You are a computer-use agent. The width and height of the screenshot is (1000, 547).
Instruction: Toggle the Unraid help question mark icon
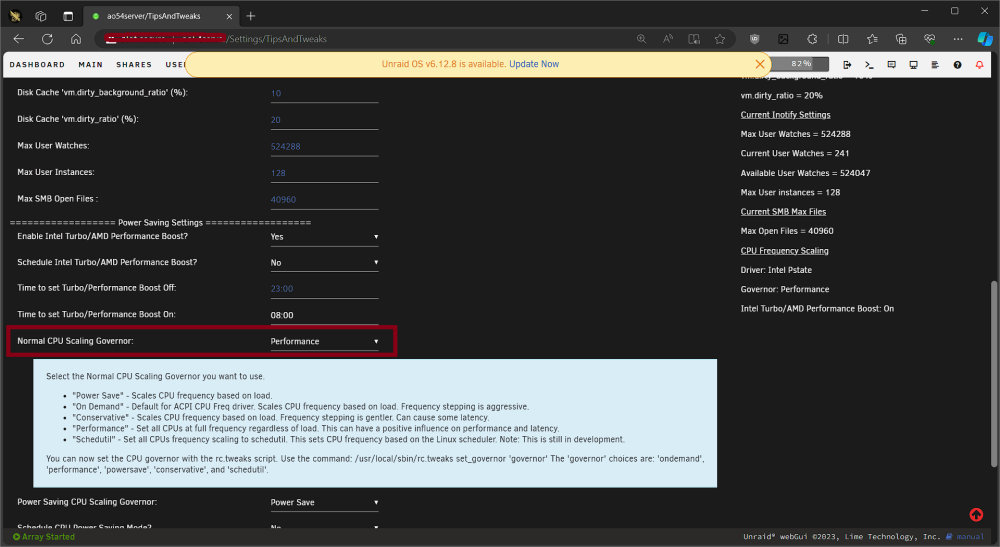point(957,64)
